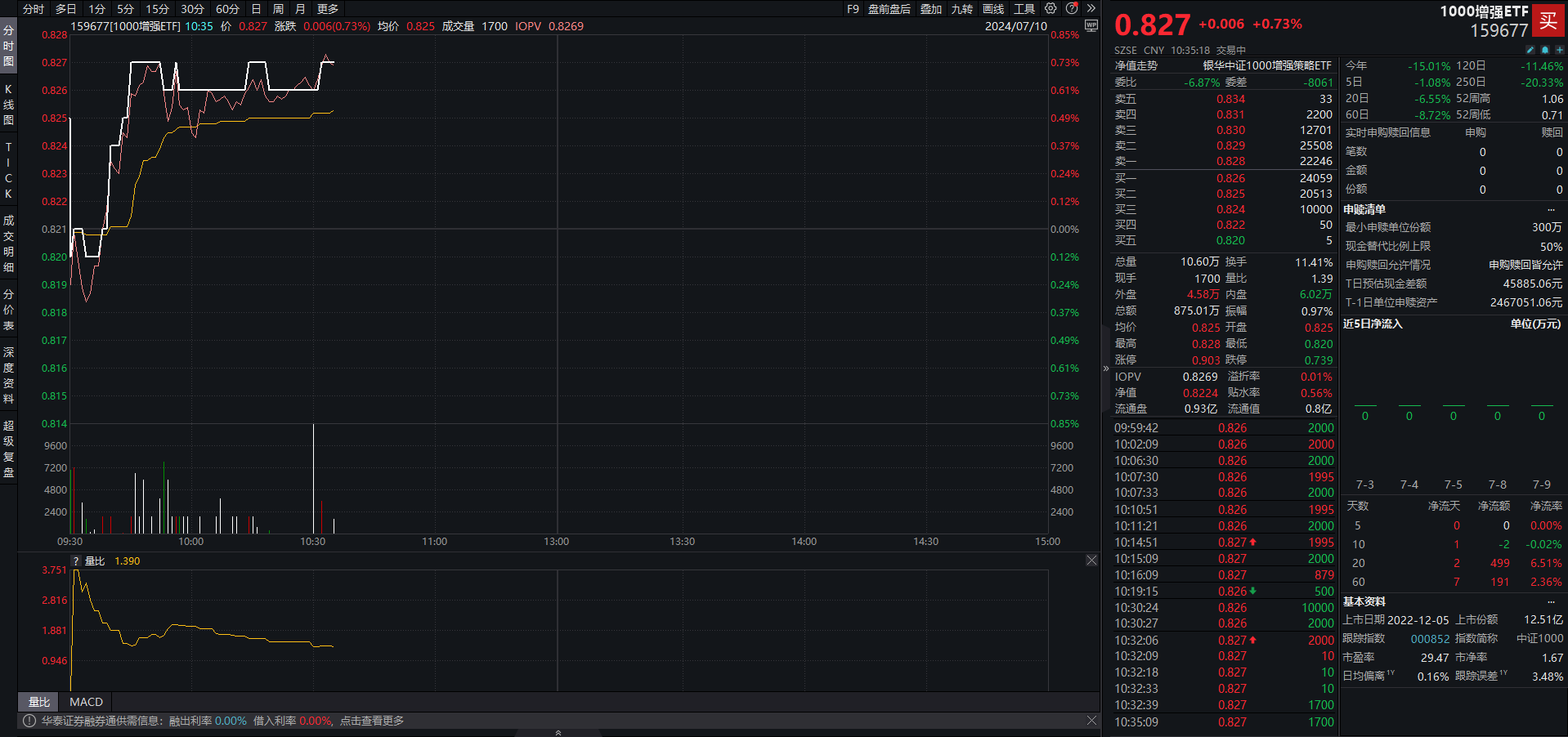Switch to the MACD indicator tab
This screenshot has width=1568, height=737.
click(x=86, y=702)
